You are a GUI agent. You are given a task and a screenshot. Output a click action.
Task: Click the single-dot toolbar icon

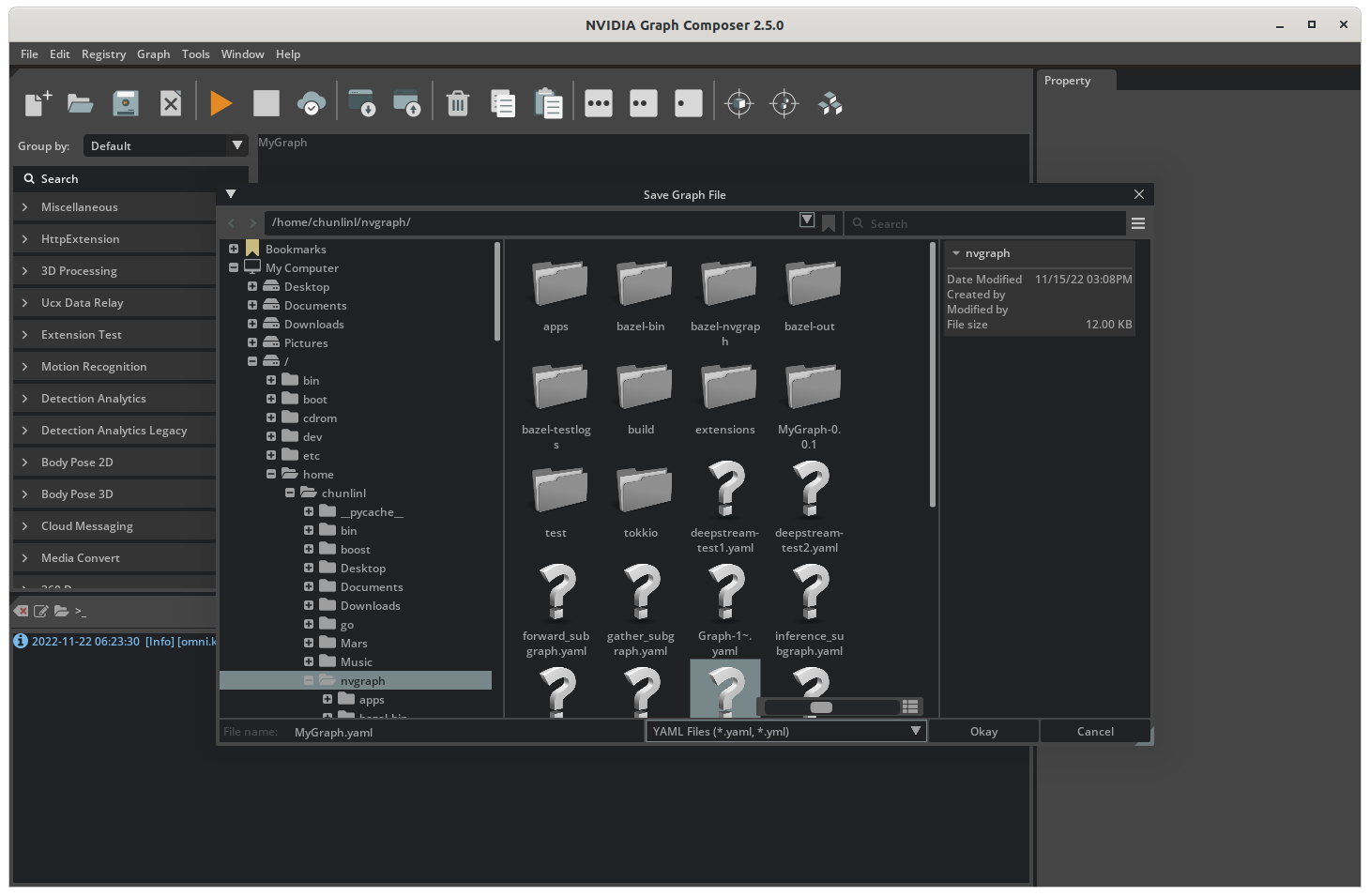[x=689, y=103]
